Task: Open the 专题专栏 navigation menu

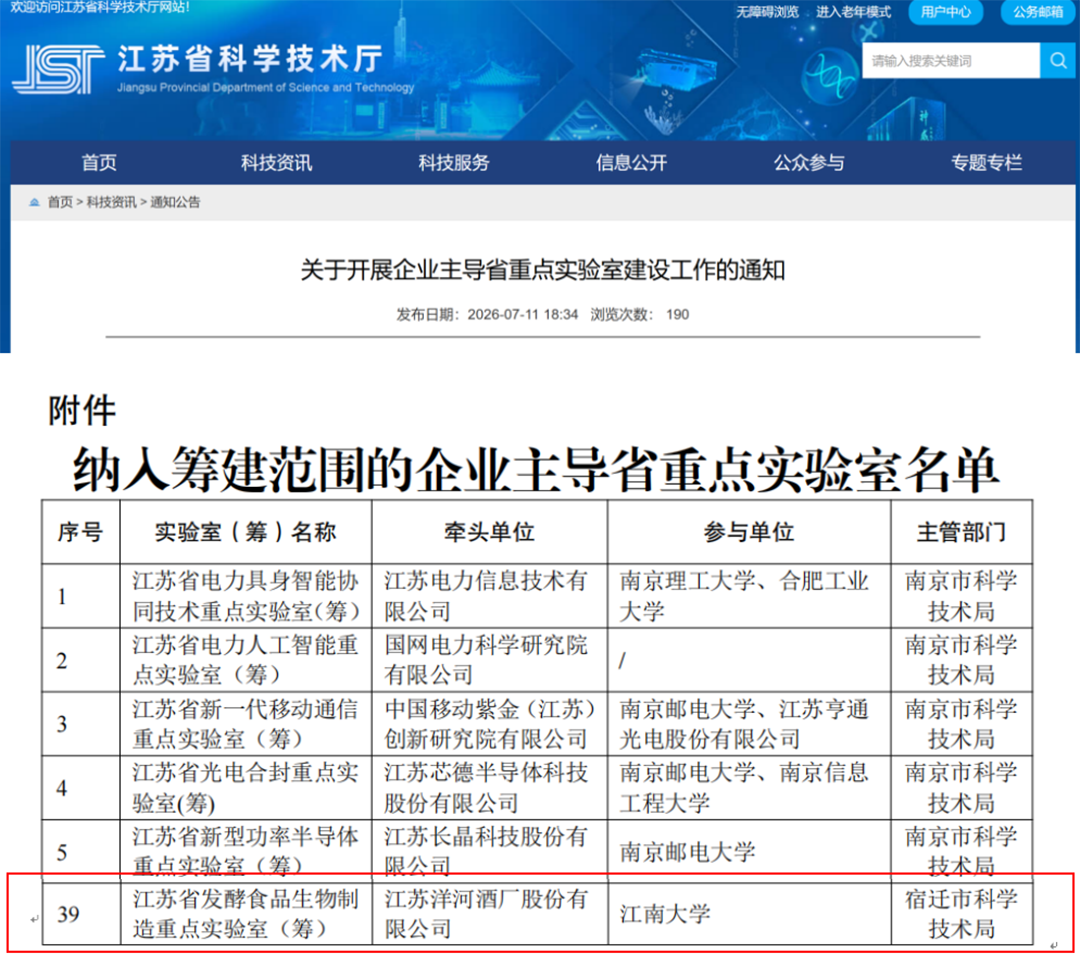Action: (986, 163)
